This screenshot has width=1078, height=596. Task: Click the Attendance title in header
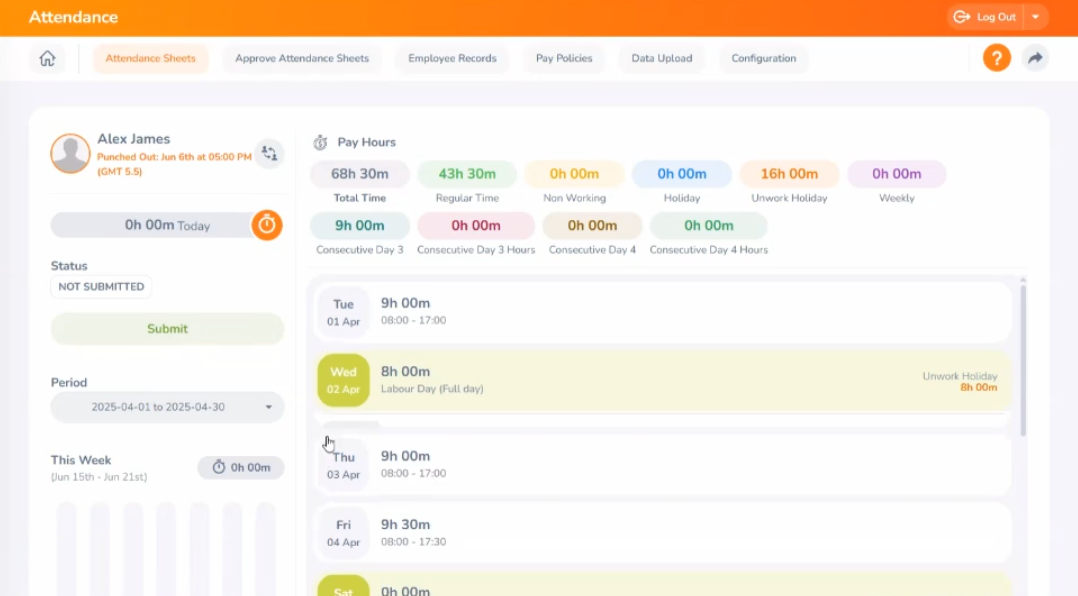73,17
